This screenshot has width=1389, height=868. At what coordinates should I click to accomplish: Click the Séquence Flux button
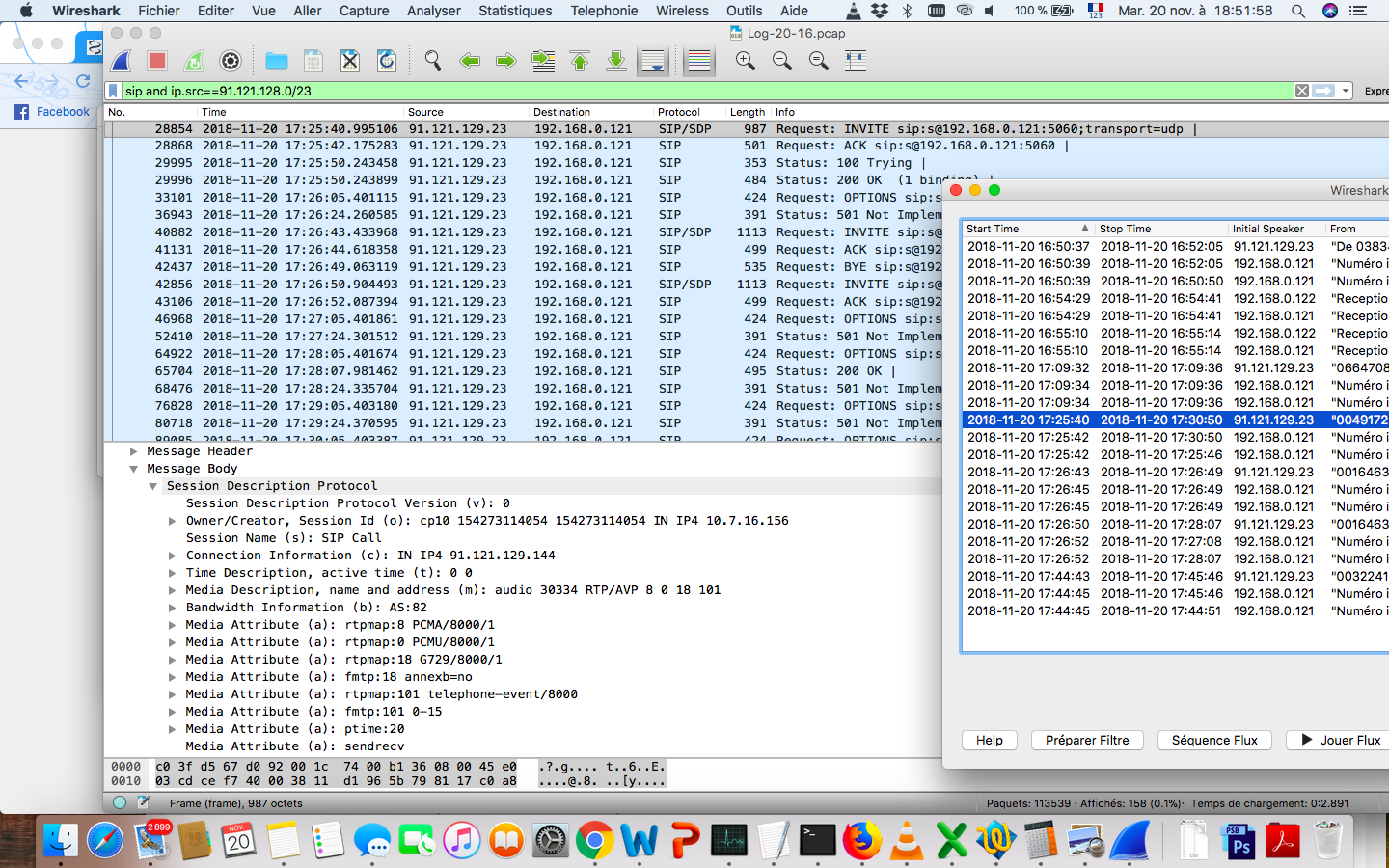(1214, 740)
